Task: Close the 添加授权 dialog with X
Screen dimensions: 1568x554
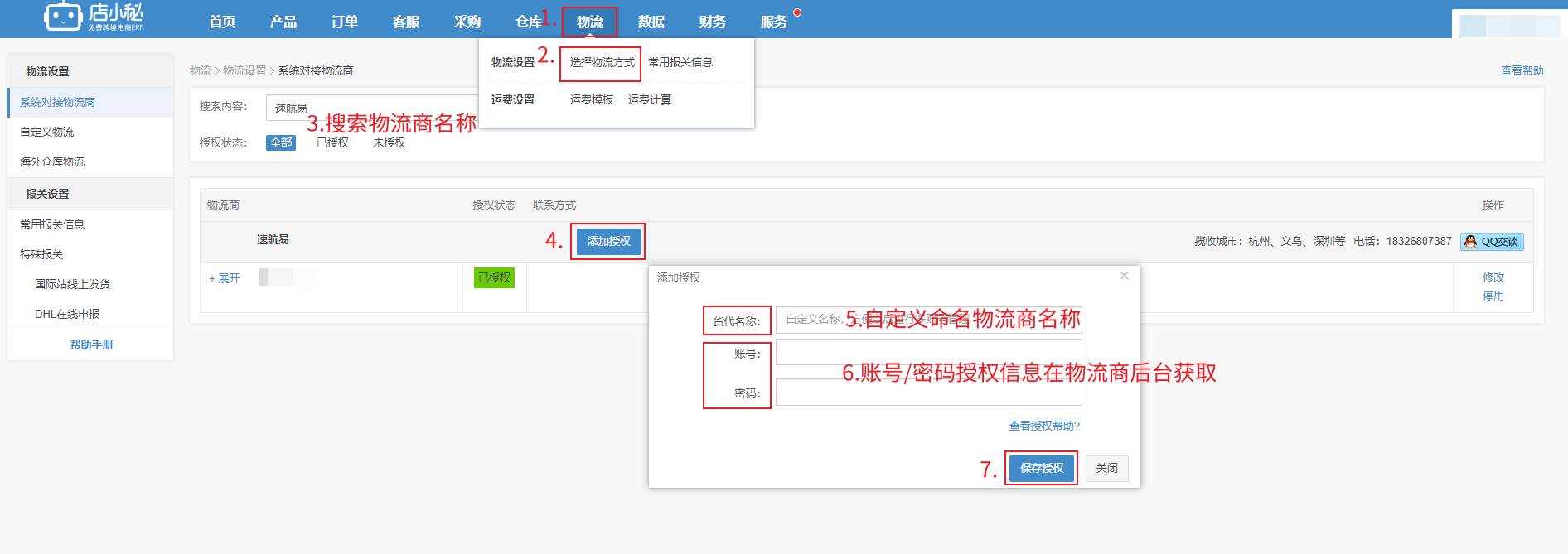Action: [x=1125, y=276]
